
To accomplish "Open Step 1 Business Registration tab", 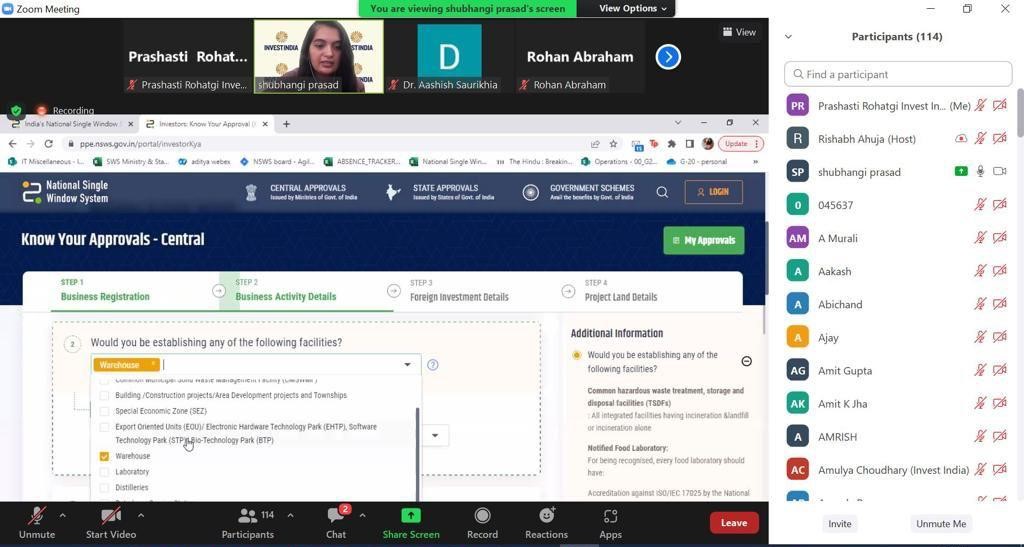I will [x=105, y=290].
